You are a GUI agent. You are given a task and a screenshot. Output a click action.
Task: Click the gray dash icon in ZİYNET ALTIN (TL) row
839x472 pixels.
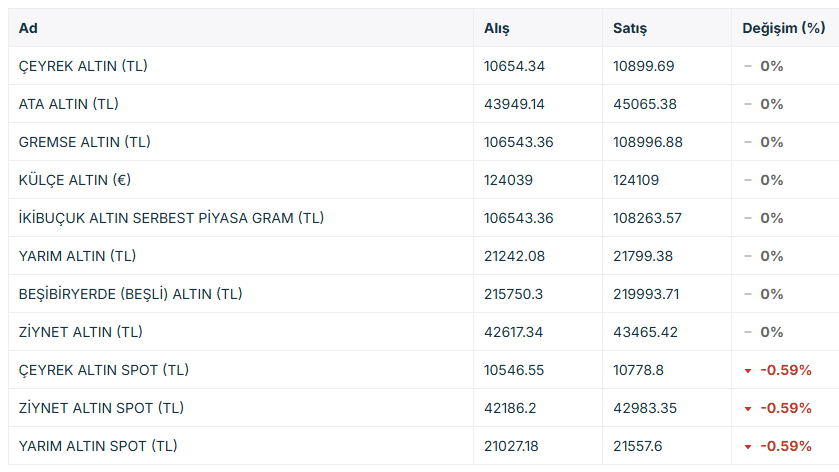[748, 332]
